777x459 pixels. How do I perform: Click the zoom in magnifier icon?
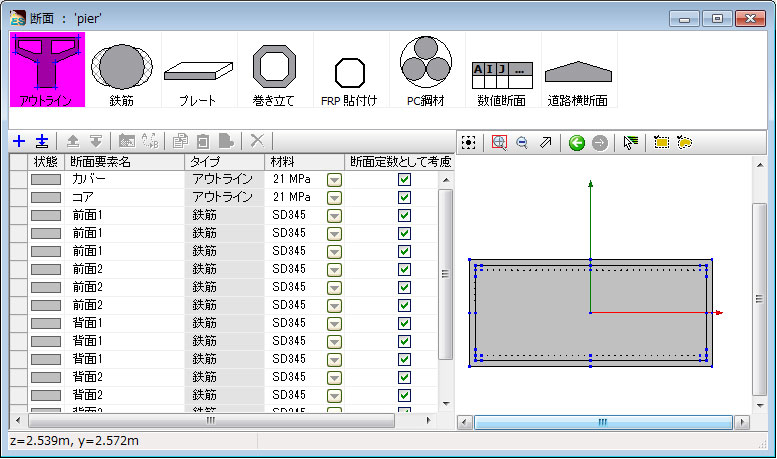[x=501, y=143]
